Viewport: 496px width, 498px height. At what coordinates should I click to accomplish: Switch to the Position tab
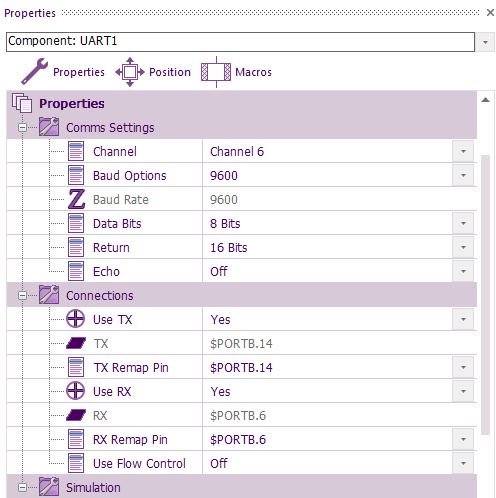click(x=170, y=72)
